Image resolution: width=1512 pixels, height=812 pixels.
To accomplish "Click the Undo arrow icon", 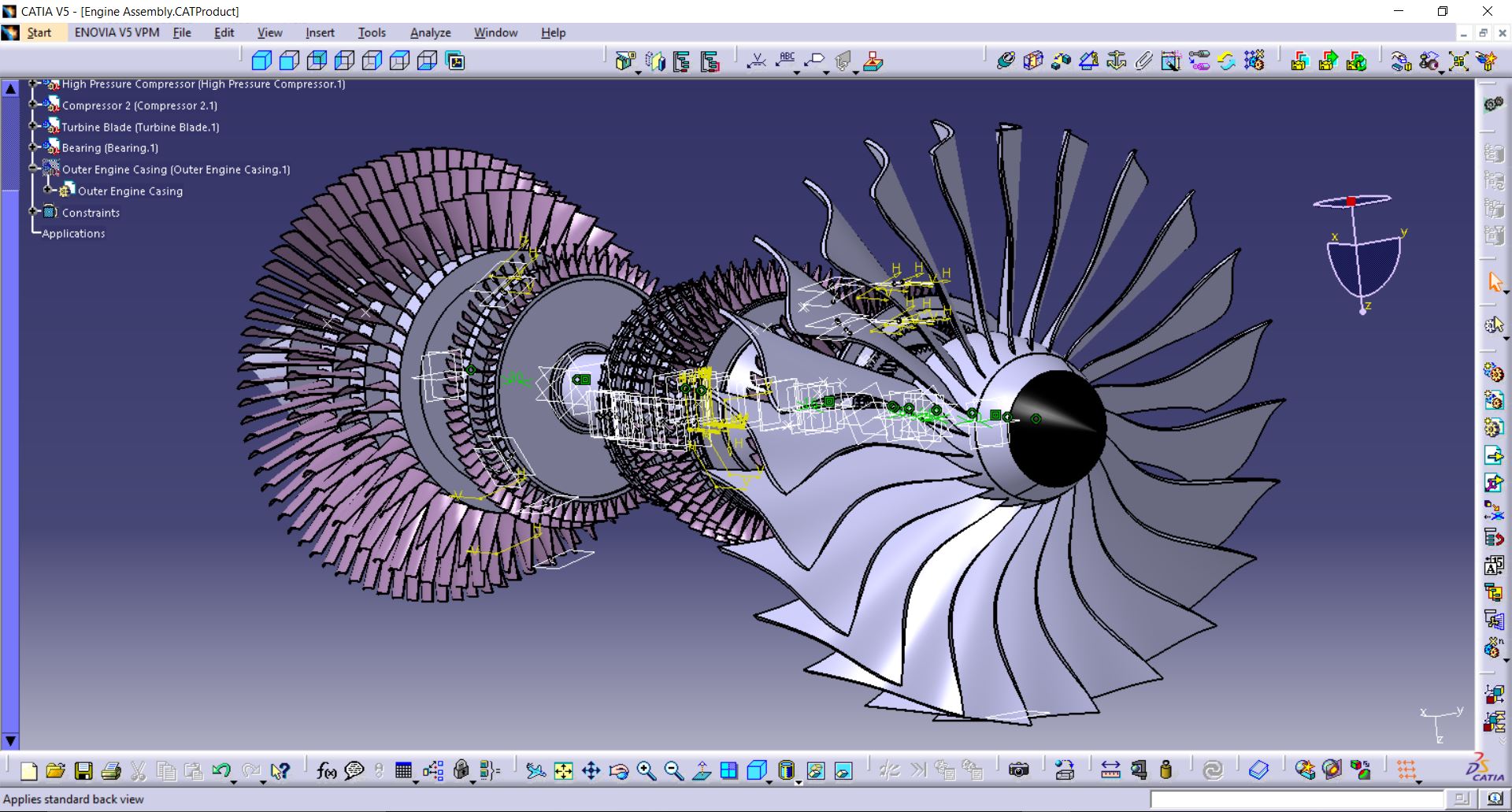I will [220, 770].
